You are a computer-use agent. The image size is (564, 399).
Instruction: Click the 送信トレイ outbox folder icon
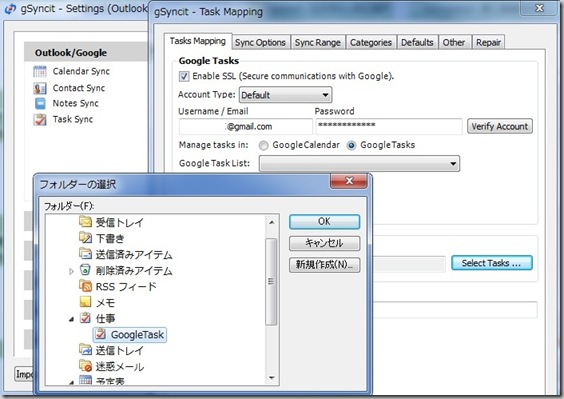coord(86,350)
